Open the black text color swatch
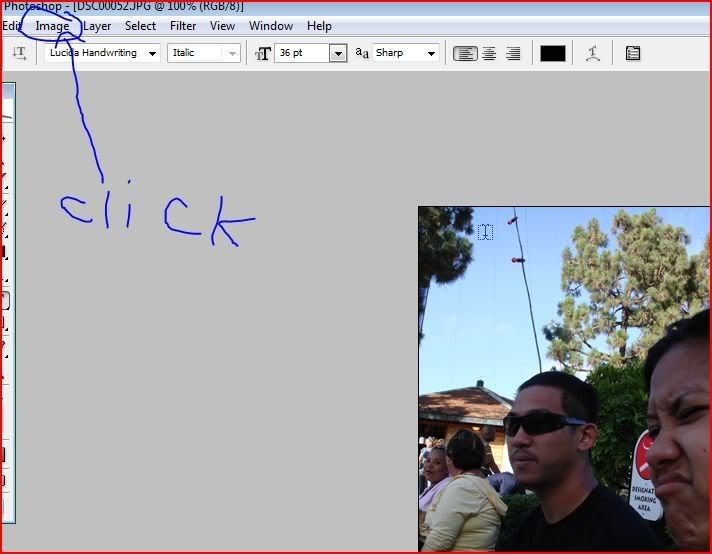 click(553, 54)
